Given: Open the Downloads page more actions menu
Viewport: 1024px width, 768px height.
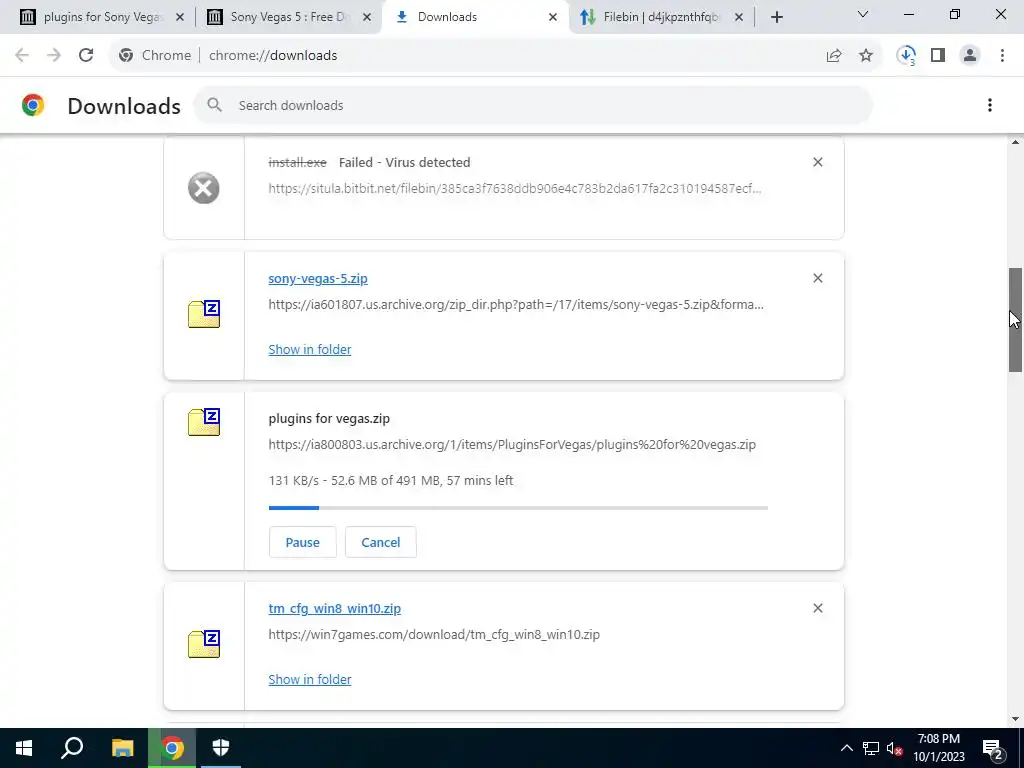Looking at the screenshot, I should tap(989, 105).
